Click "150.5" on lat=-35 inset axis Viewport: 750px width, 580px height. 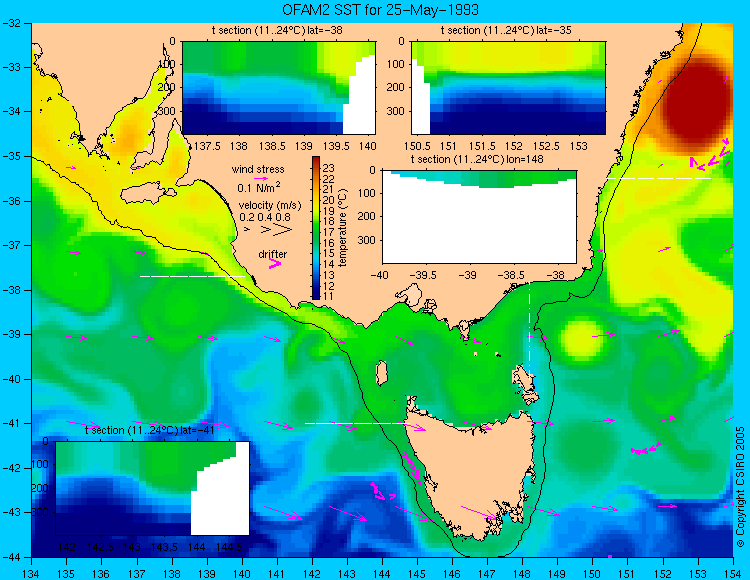(x=417, y=145)
